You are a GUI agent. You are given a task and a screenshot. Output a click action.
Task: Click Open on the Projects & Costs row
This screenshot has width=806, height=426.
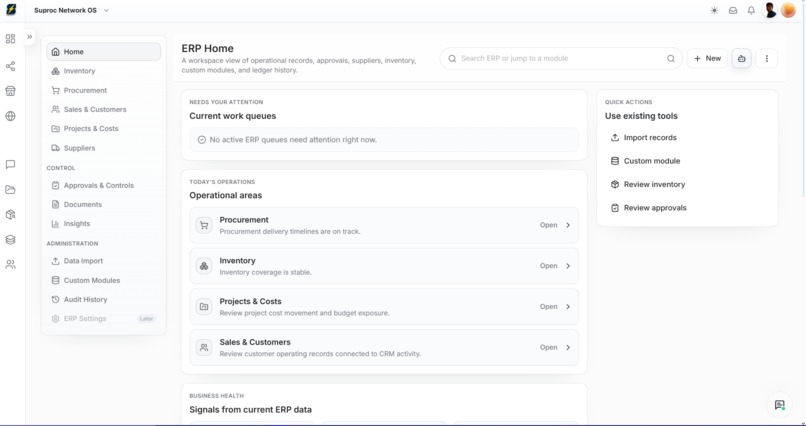(548, 307)
